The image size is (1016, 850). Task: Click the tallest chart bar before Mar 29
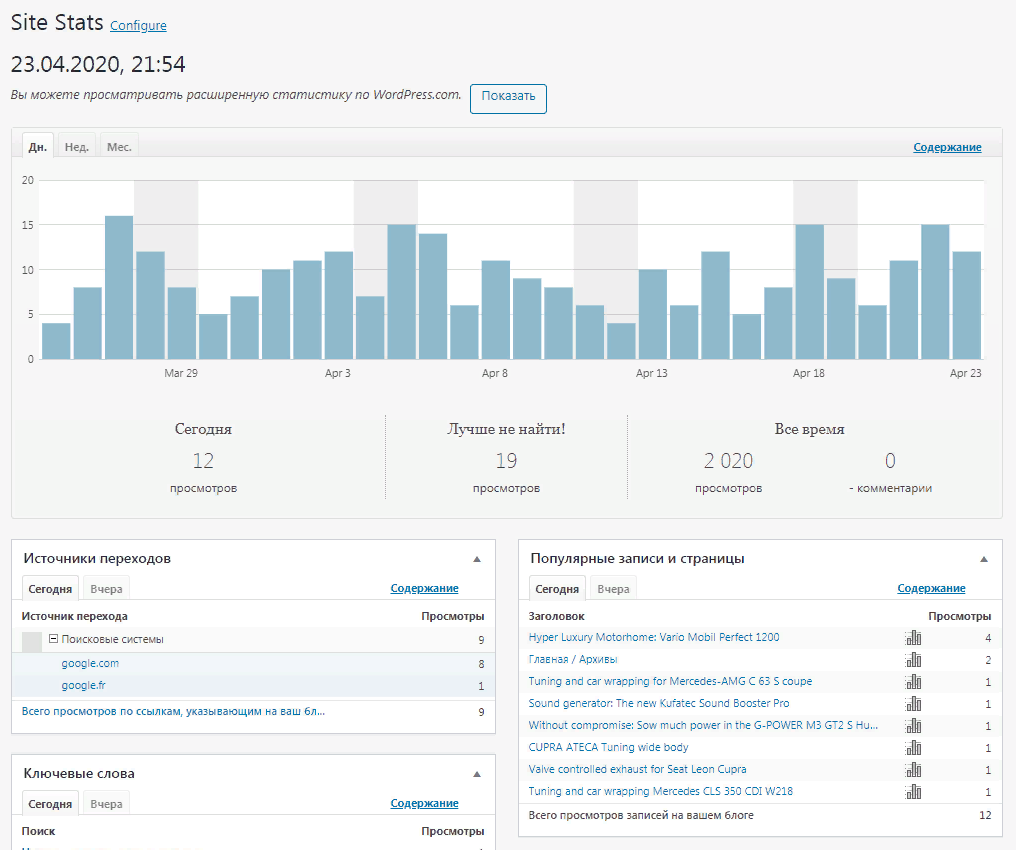tap(119, 287)
